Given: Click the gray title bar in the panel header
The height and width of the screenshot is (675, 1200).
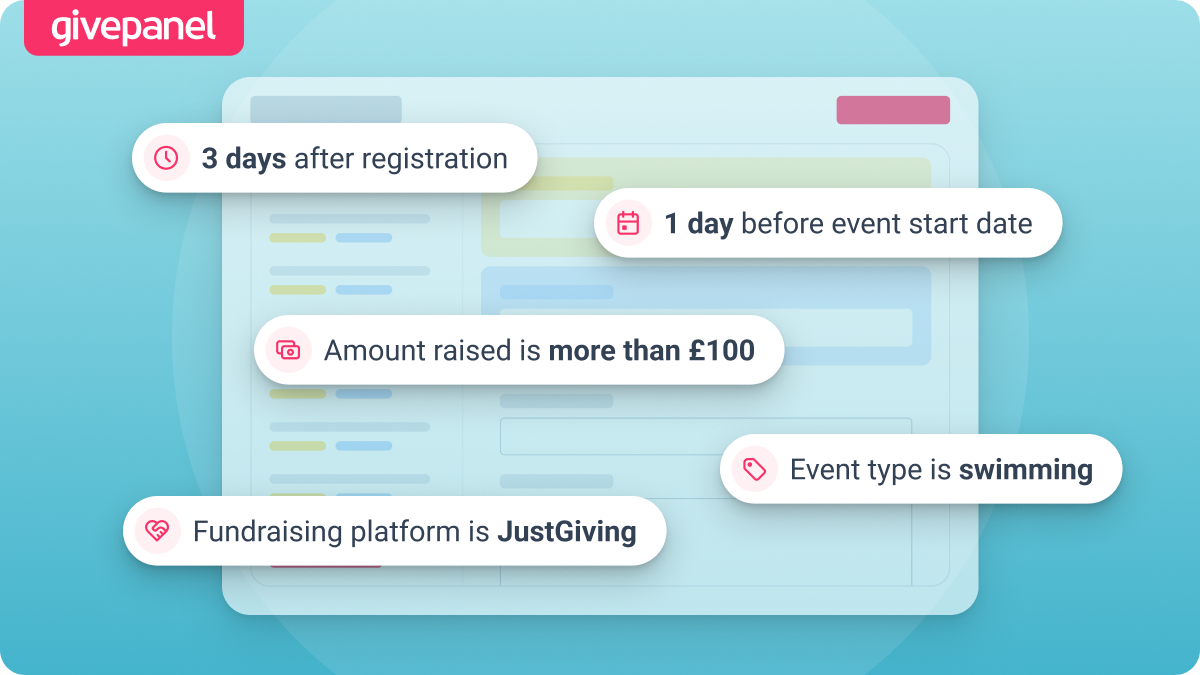Looking at the screenshot, I should [326, 109].
